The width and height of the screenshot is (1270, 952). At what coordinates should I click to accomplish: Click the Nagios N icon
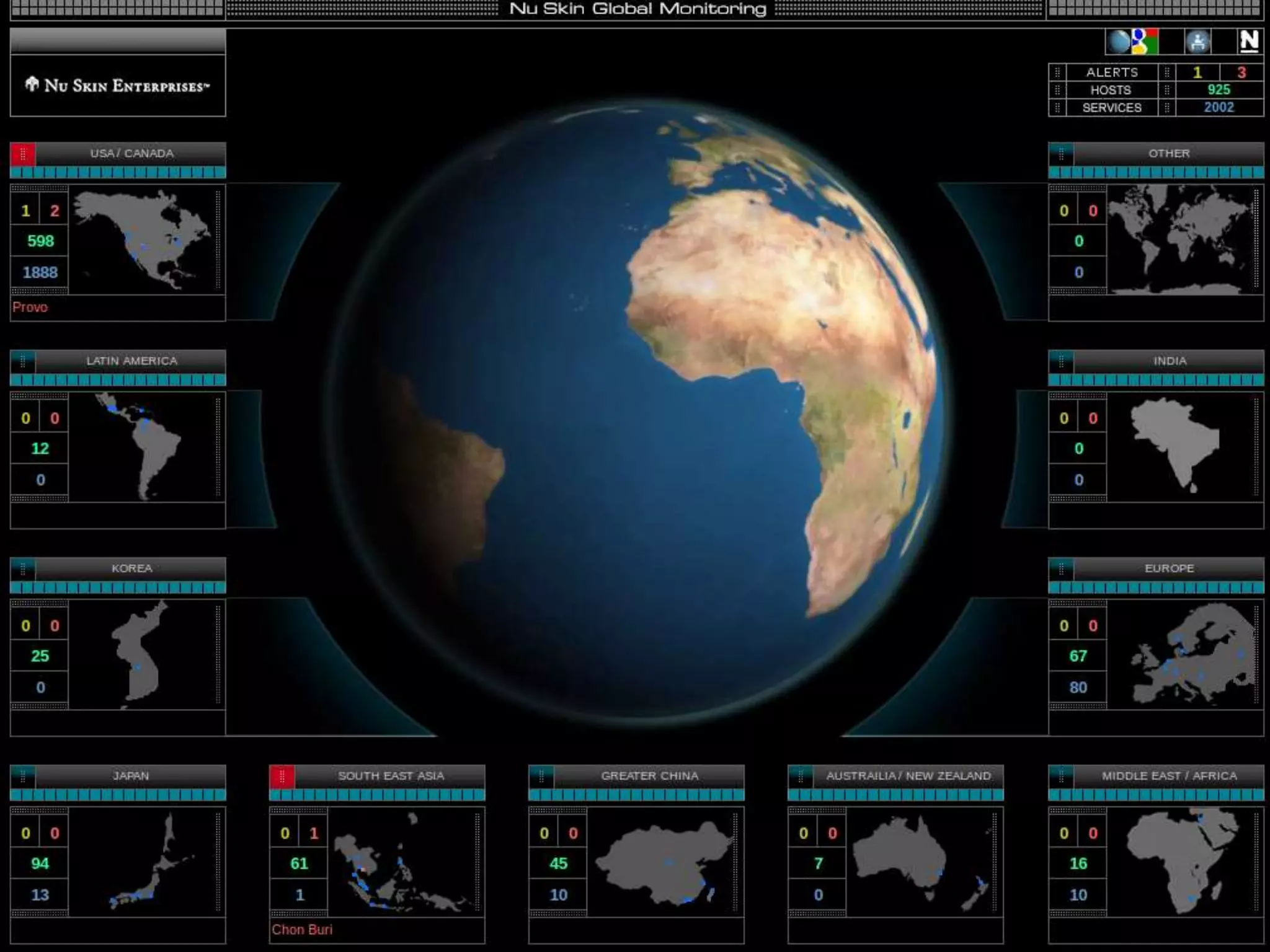(1249, 42)
